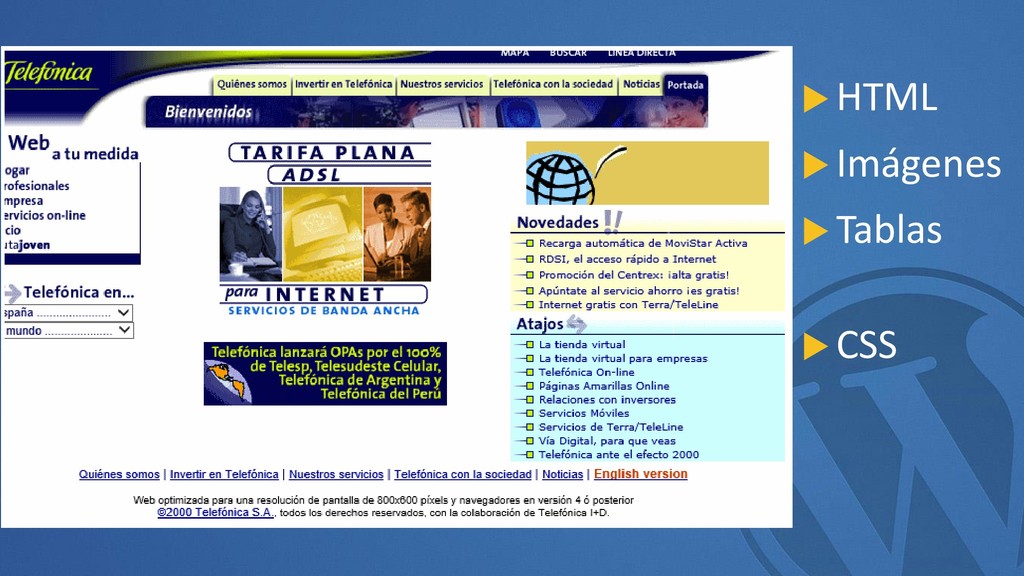This screenshot has height=576, width=1024.
Task: Open the globe banner image
Action: coord(647,173)
